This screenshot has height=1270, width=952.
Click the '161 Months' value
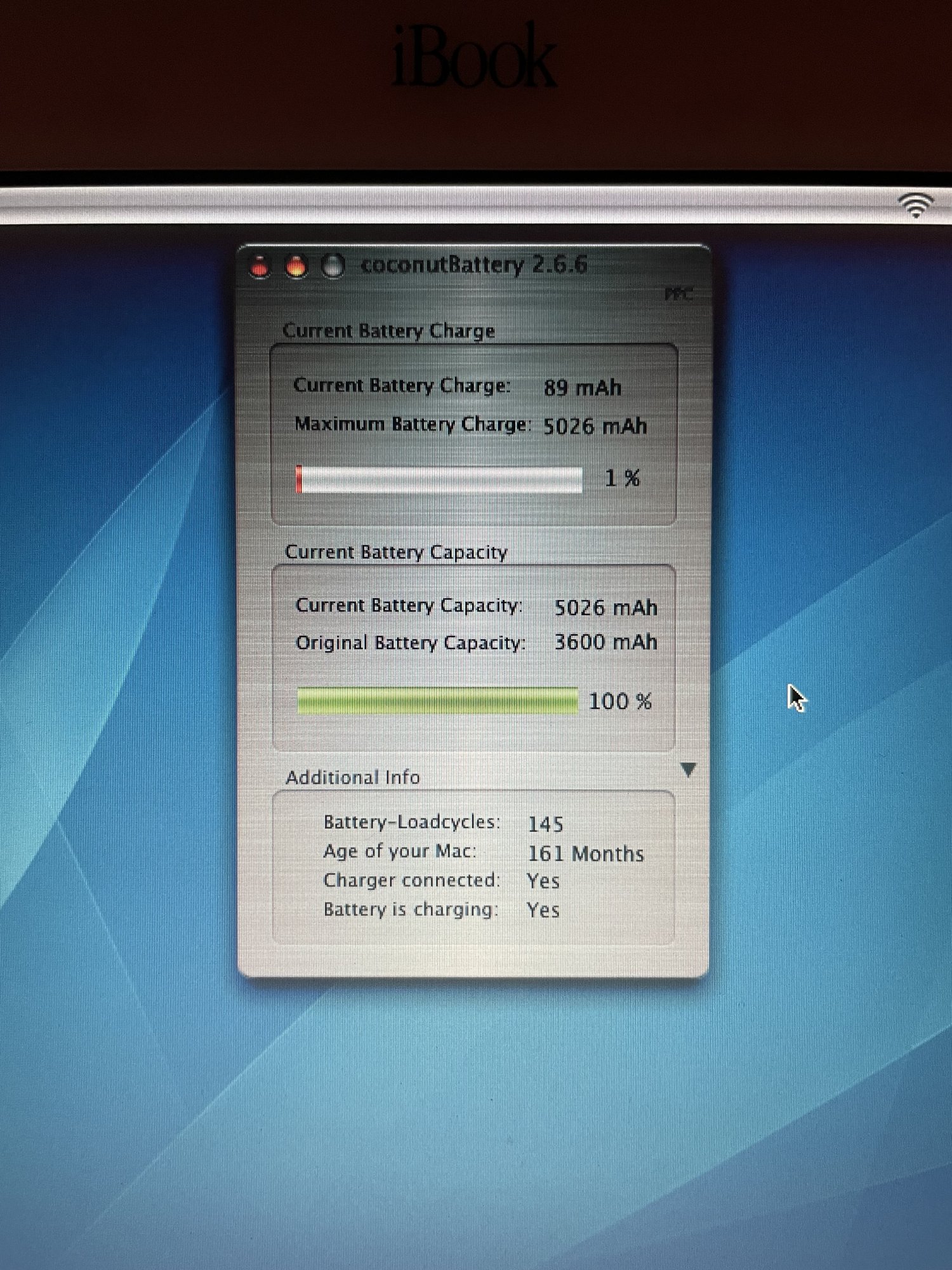(x=586, y=853)
